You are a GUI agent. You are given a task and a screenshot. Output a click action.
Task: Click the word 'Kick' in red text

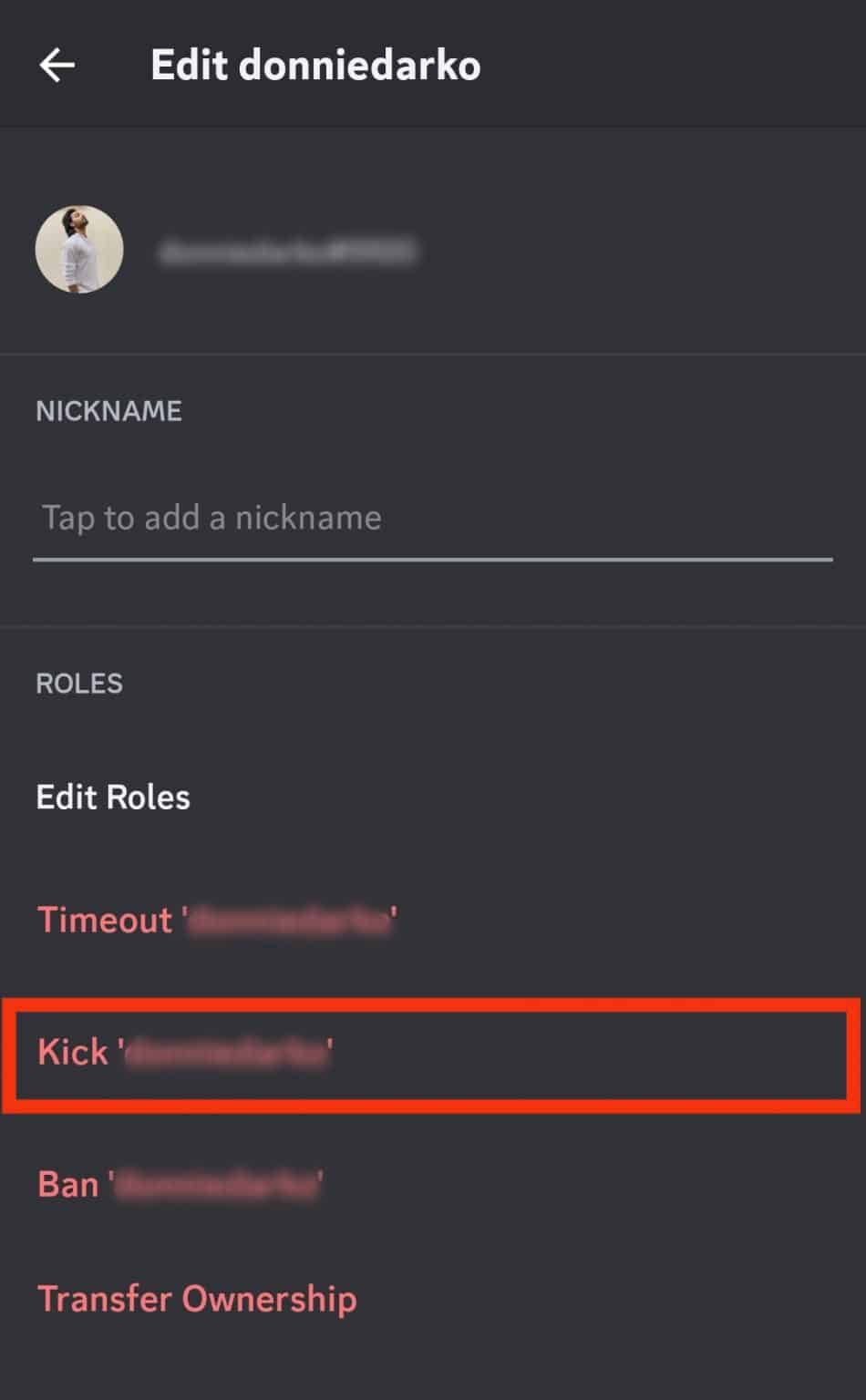(x=72, y=1053)
